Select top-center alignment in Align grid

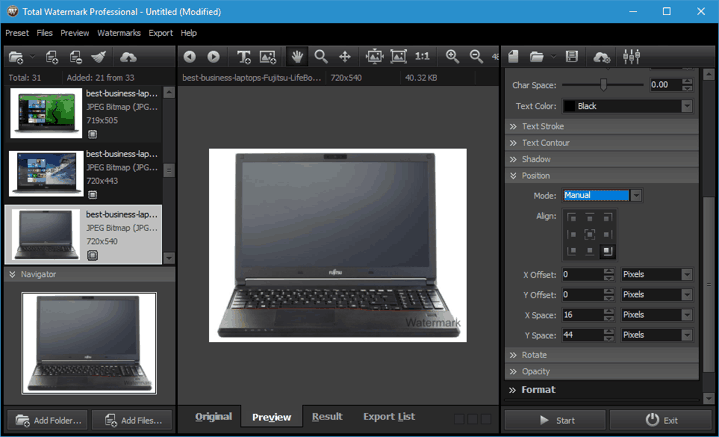590,217
